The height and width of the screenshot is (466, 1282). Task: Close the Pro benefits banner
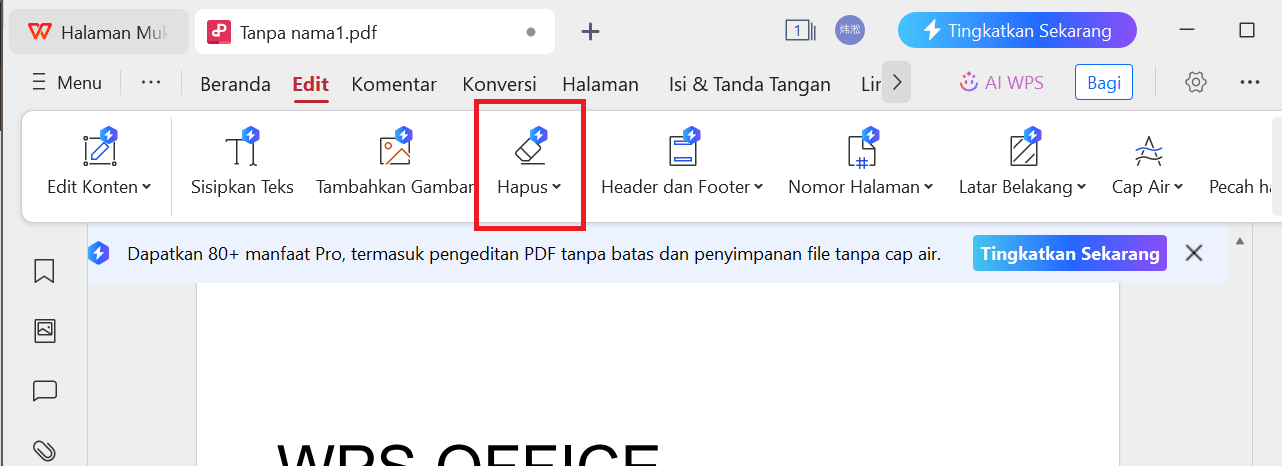click(x=1194, y=253)
